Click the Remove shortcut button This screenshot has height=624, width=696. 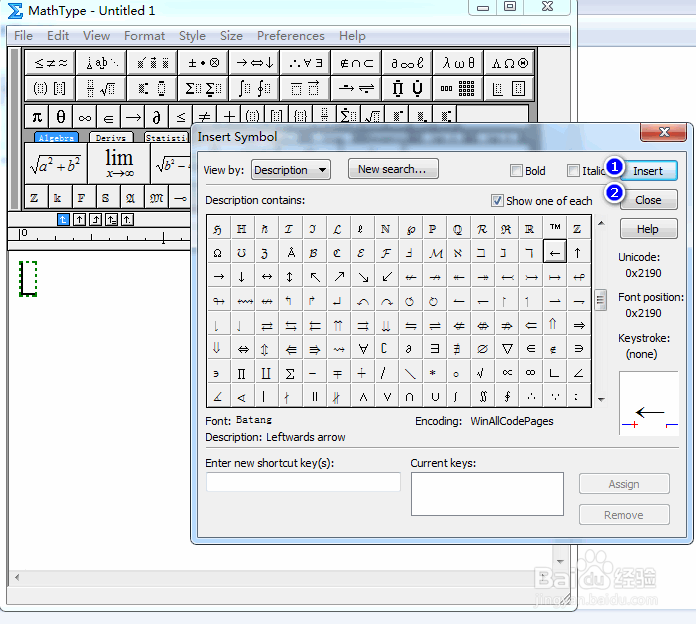click(x=624, y=515)
